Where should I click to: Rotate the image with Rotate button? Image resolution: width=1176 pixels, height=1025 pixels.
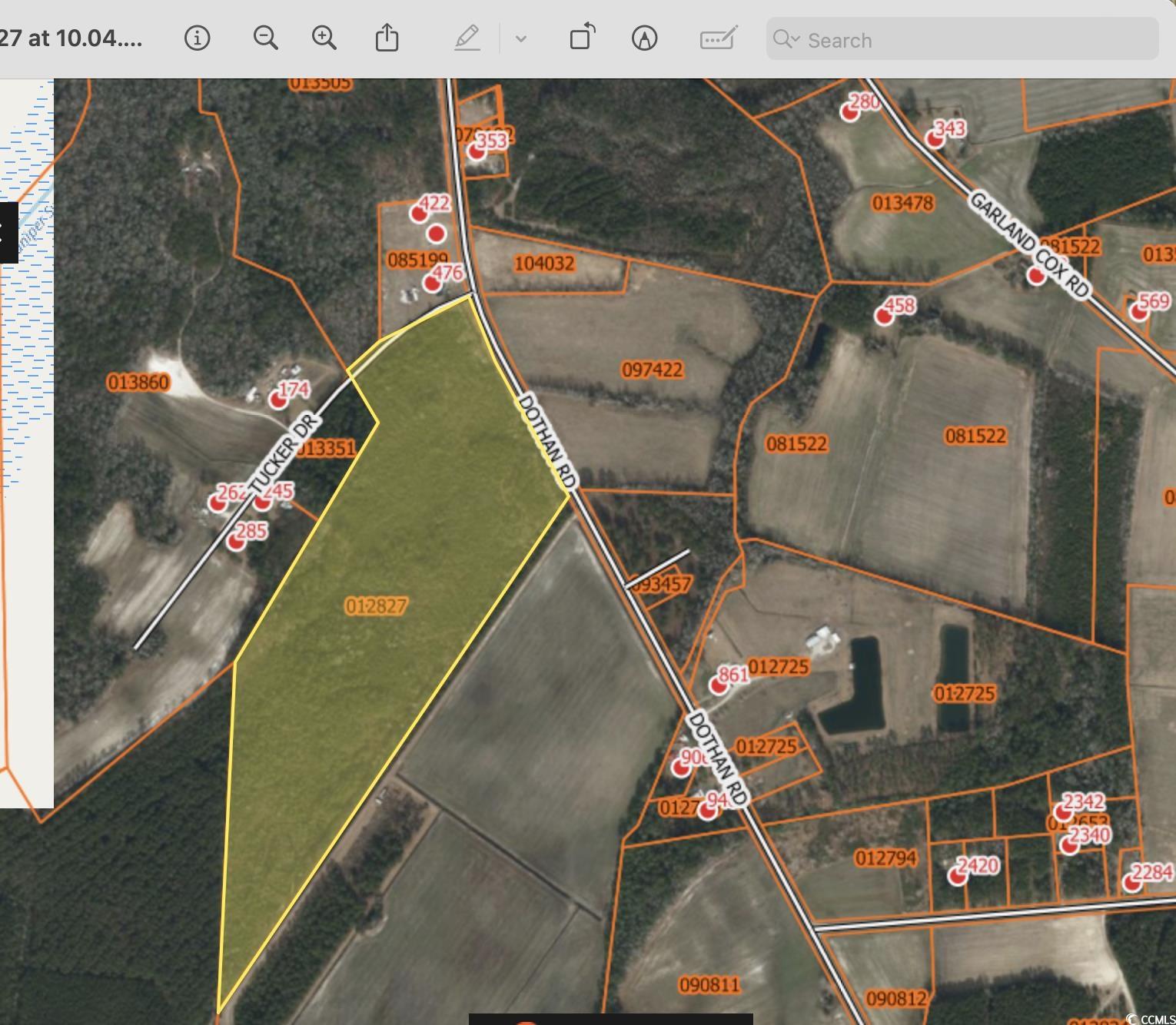[582, 38]
